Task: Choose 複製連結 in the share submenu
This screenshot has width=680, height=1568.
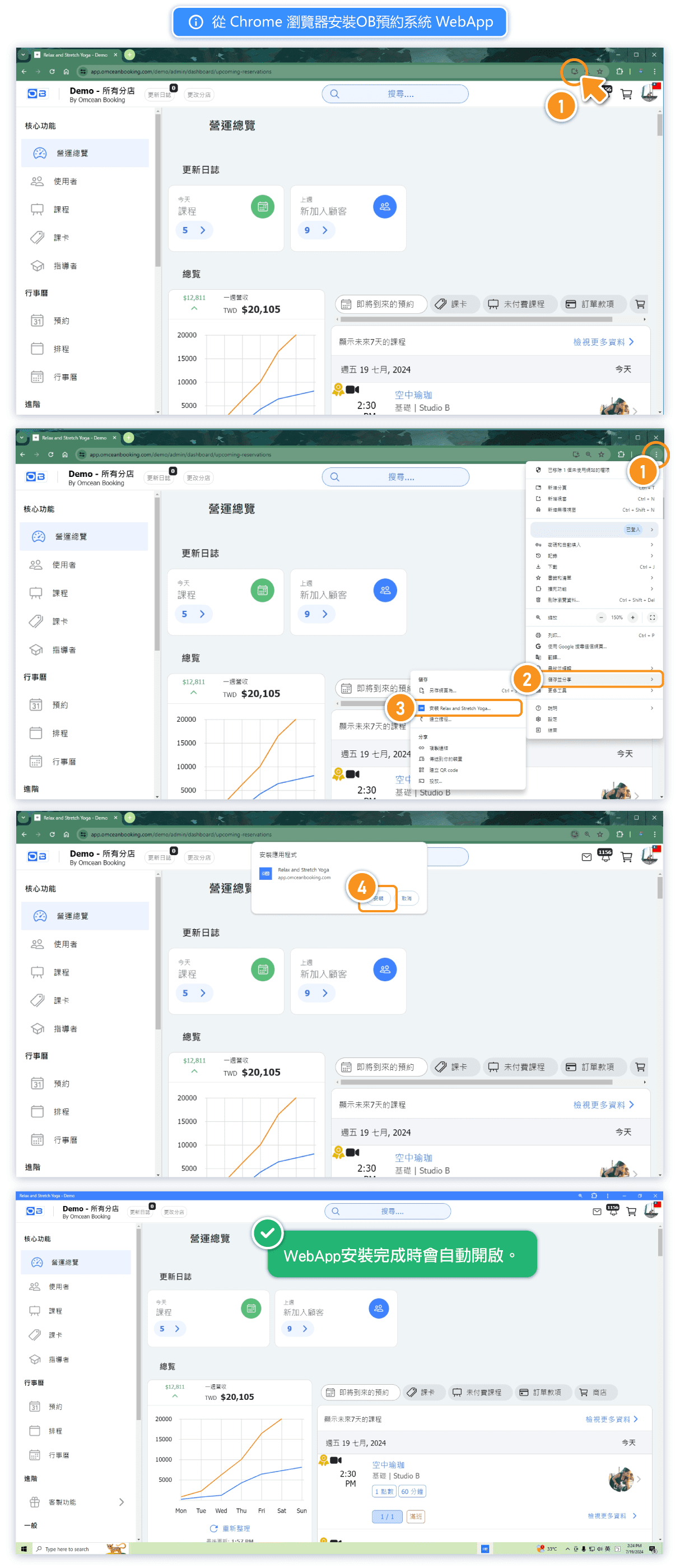Action: pyautogui.click(x=438, y=748)
